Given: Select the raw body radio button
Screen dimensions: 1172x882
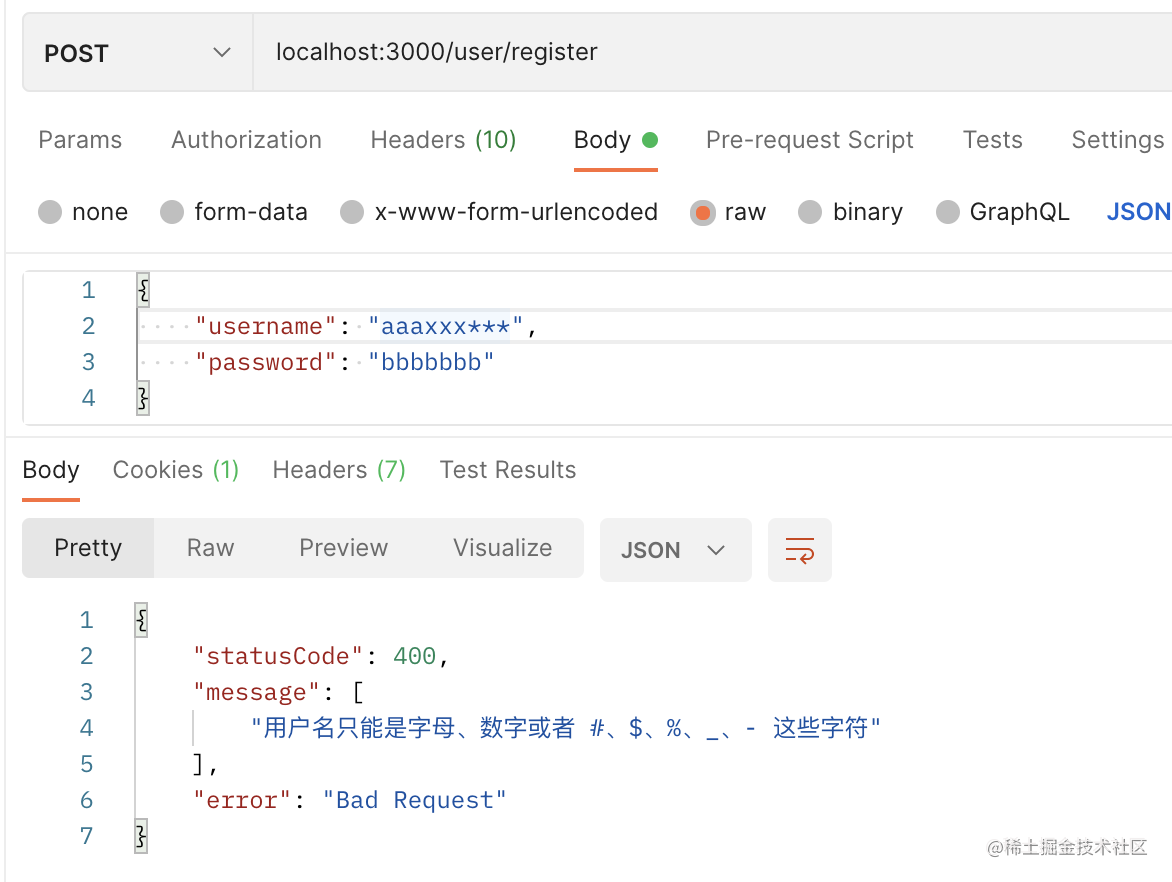Looking at the screenshot, I should click(x=703, y=212).
